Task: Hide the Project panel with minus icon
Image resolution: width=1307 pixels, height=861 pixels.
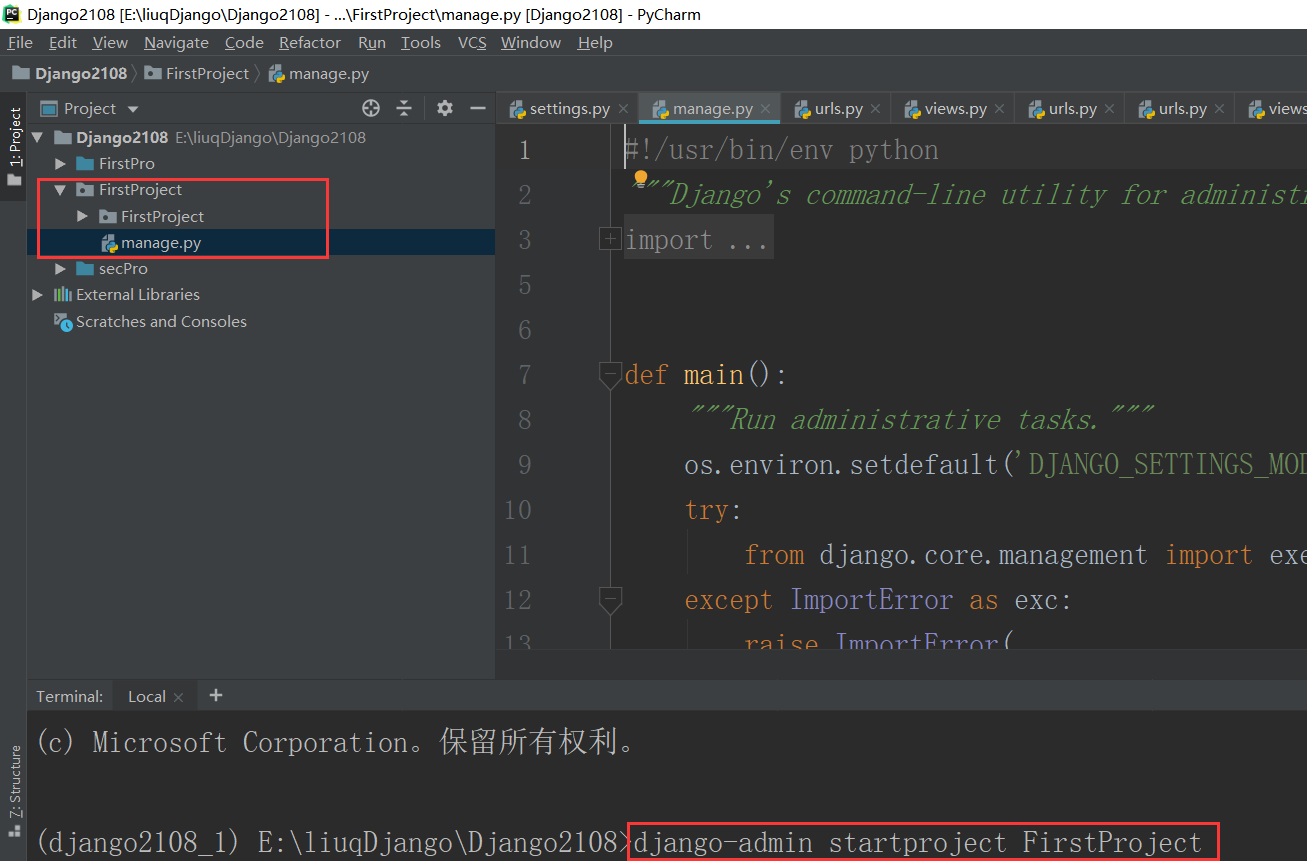Action: tap(478, 108)
